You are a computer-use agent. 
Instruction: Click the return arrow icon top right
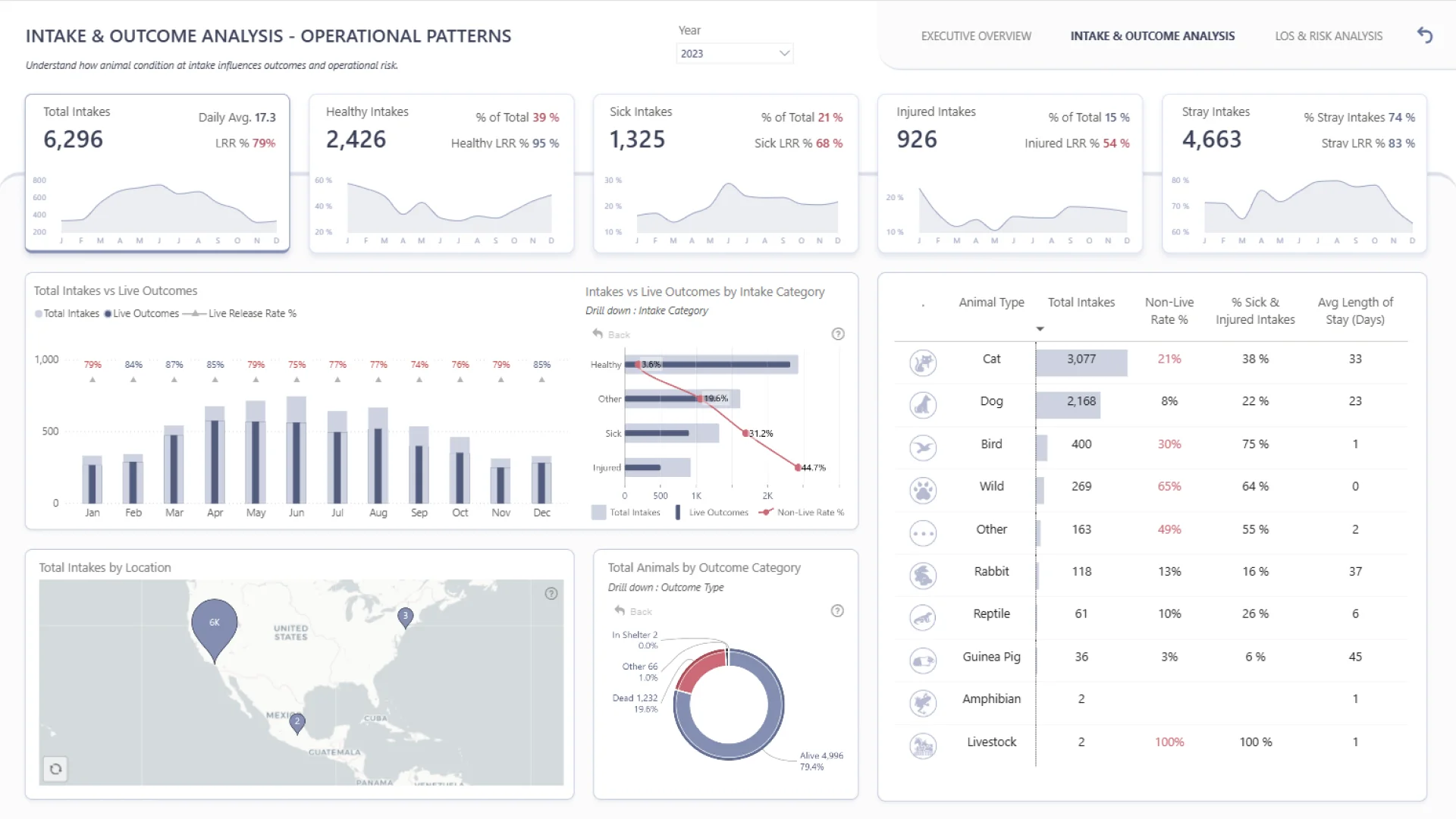[x=1425, y=36]
